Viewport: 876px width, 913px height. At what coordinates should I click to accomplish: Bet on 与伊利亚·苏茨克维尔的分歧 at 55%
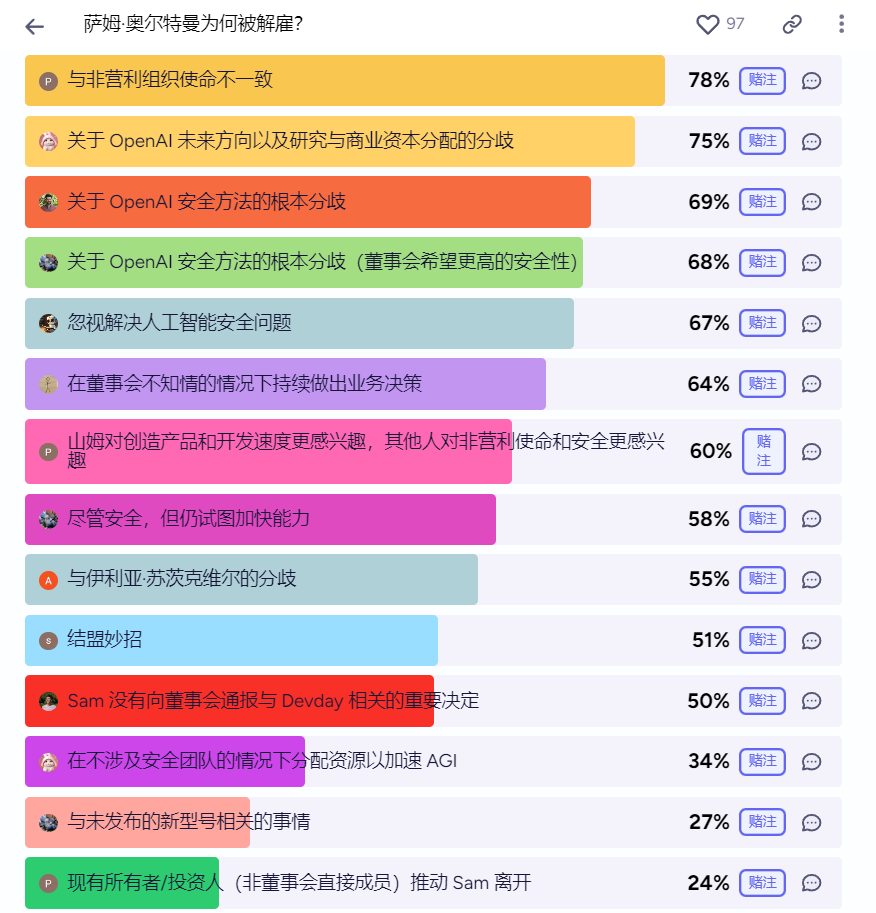[762, 579]
